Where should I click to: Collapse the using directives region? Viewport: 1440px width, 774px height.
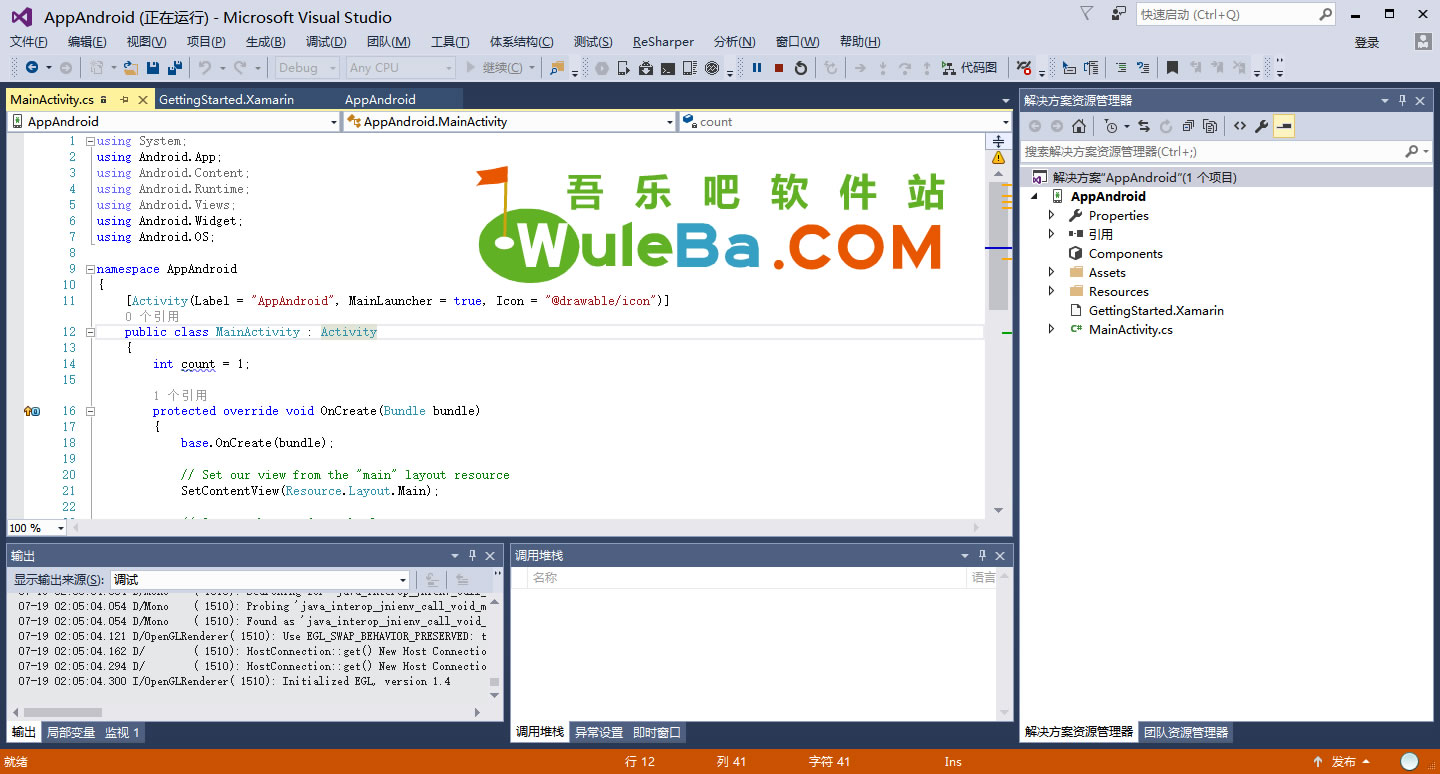(x=89, y=141)
